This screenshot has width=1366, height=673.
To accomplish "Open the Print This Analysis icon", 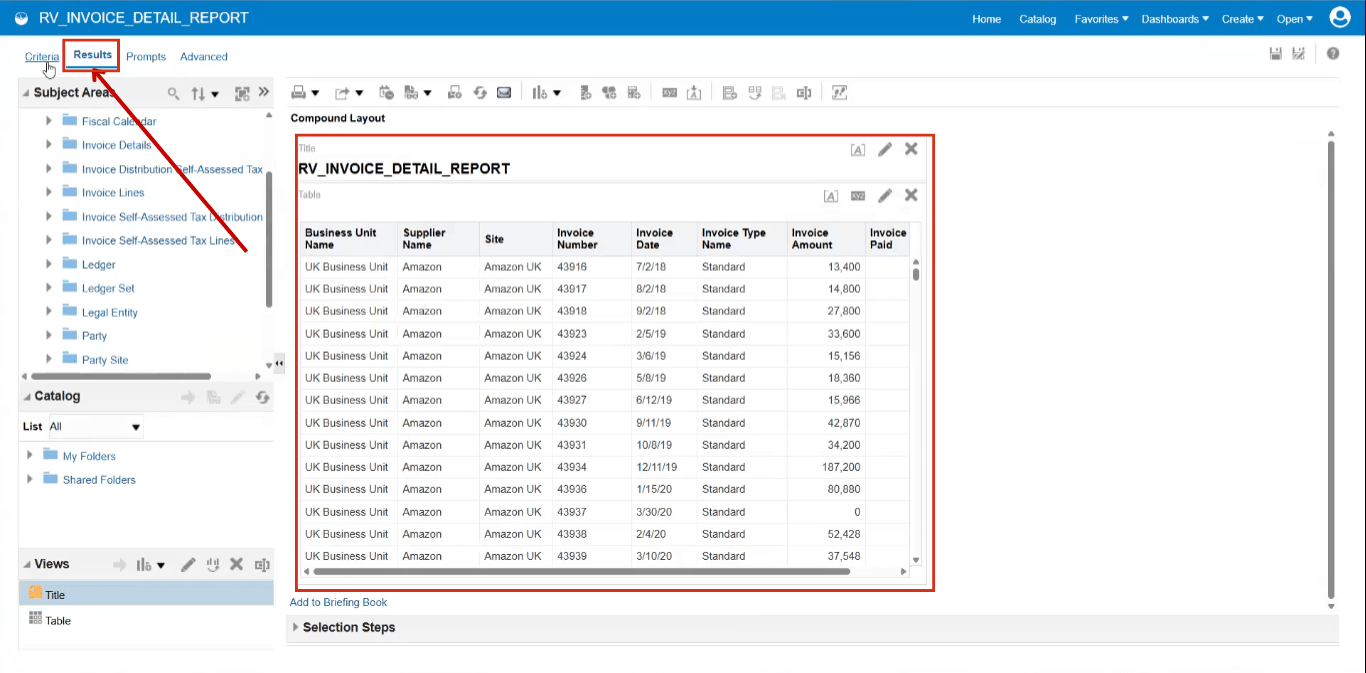I will coord(300,92).
